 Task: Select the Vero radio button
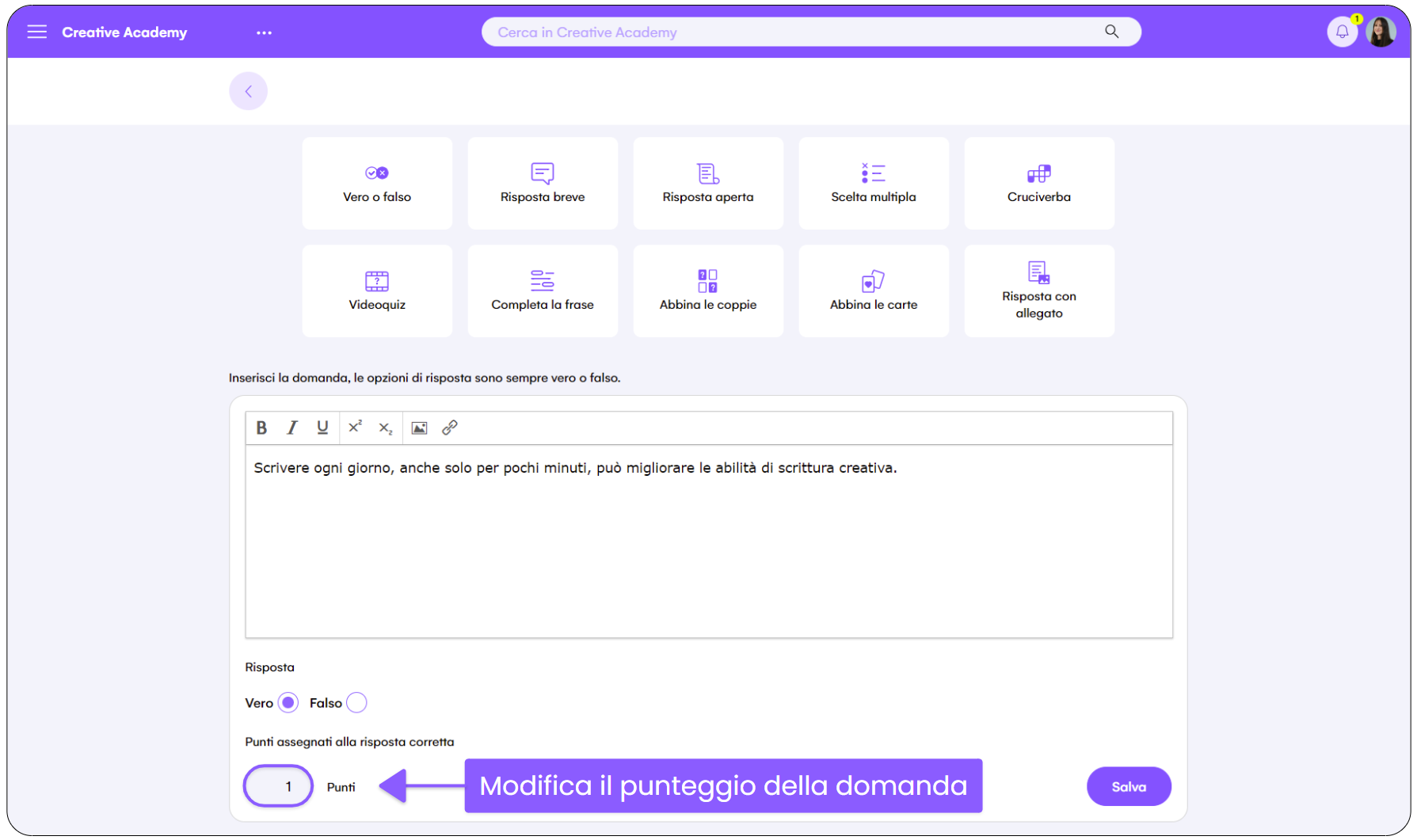288,702
